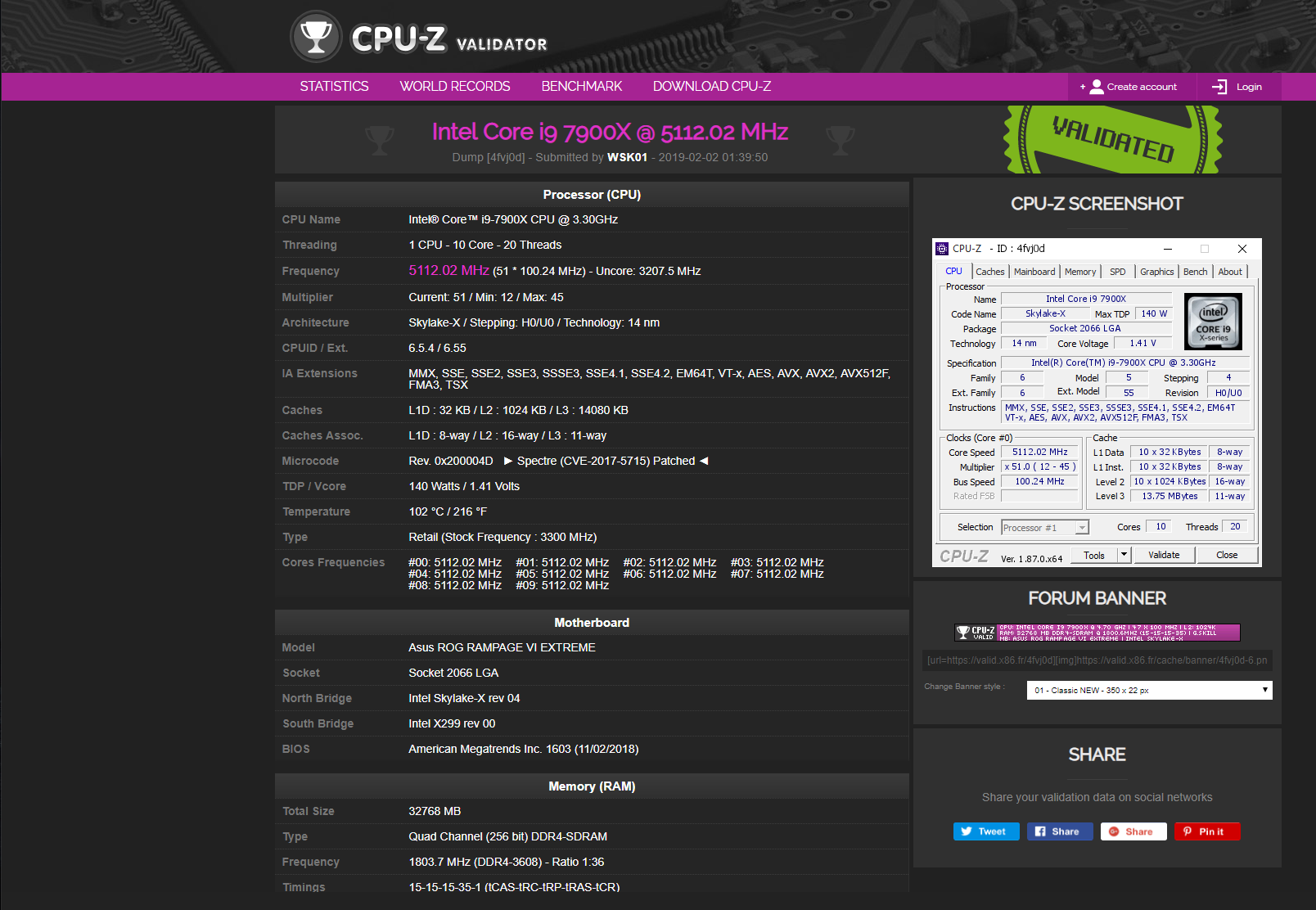Open DOWNLOAD CPU-Z page
The height and width of the screenshot is (910, 1316).
pyautogui.click(x=712, y=87)
